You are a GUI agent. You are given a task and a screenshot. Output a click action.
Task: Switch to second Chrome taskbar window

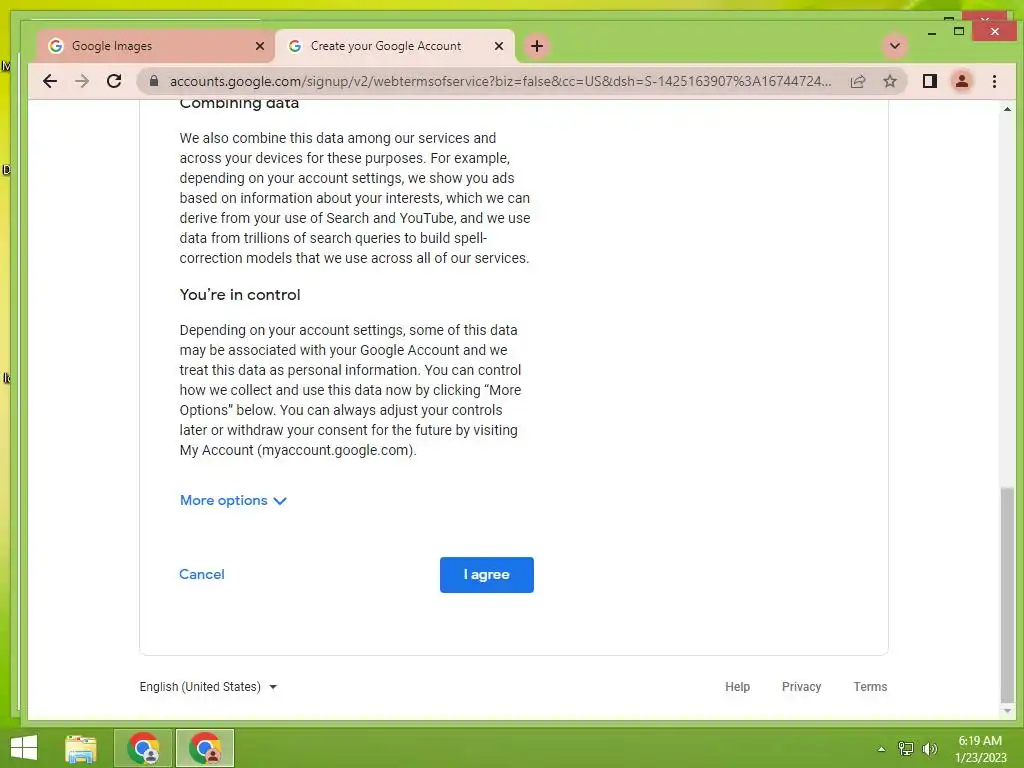coord(204,748)
